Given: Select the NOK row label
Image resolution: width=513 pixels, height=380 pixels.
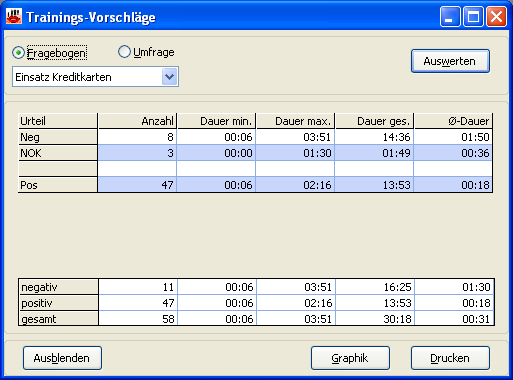Looking at the screenshot, I should pyautogui.click(x=58, y=153).
